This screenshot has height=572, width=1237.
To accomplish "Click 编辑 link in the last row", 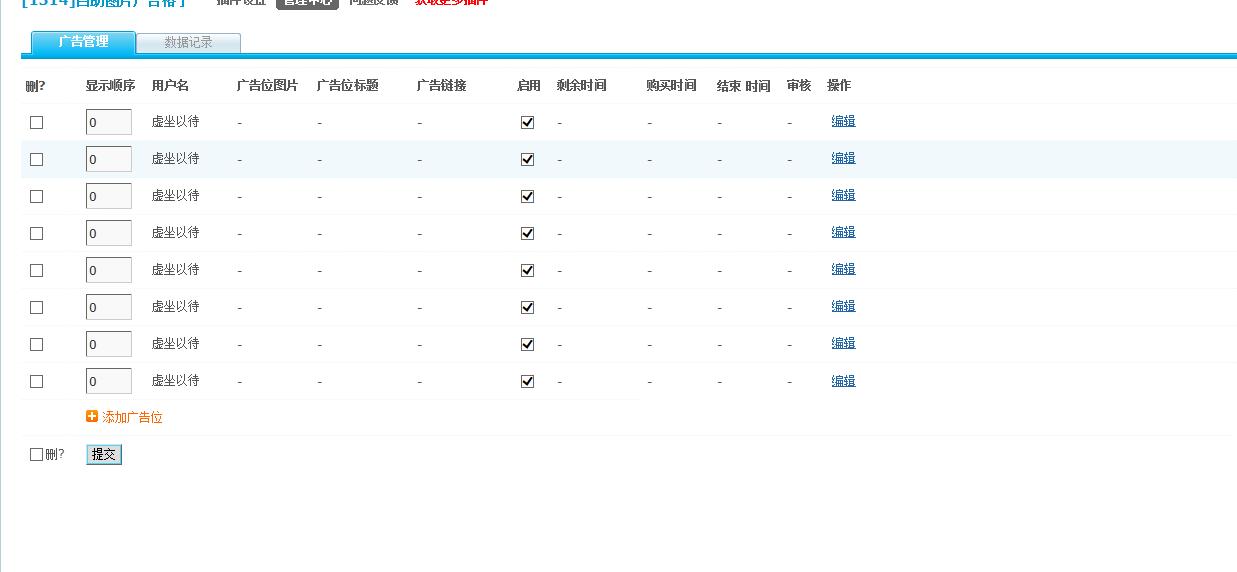I will 843,381.
